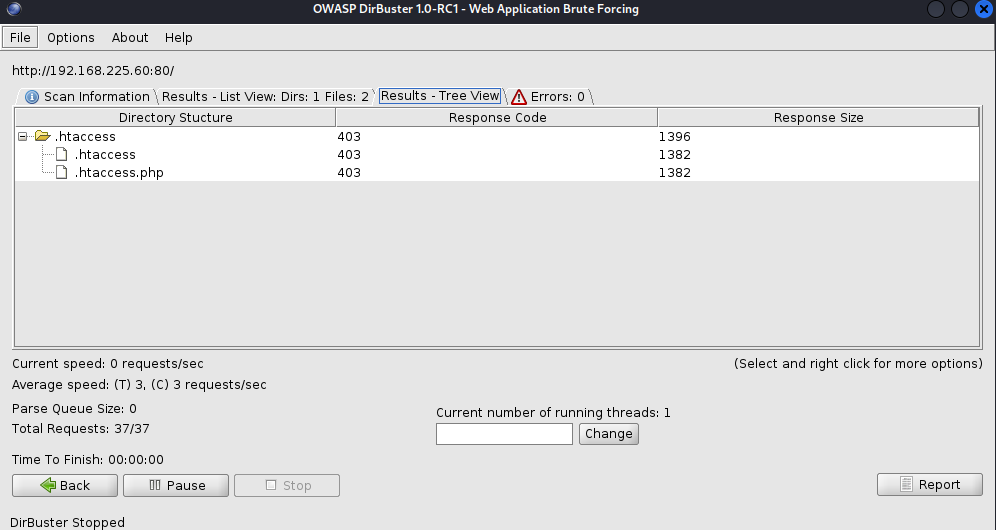Click the Average speed requests/sec text
Image resolution: width=996 pixels, height=530 pixels.
[x=139, y=385]
